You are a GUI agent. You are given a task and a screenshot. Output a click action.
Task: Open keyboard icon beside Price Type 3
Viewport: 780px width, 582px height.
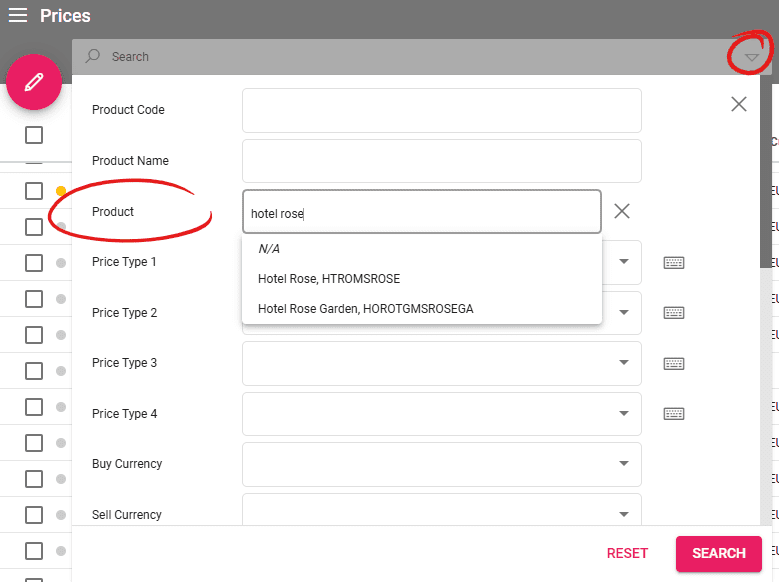pyautogui.click(x=674, y=363)
